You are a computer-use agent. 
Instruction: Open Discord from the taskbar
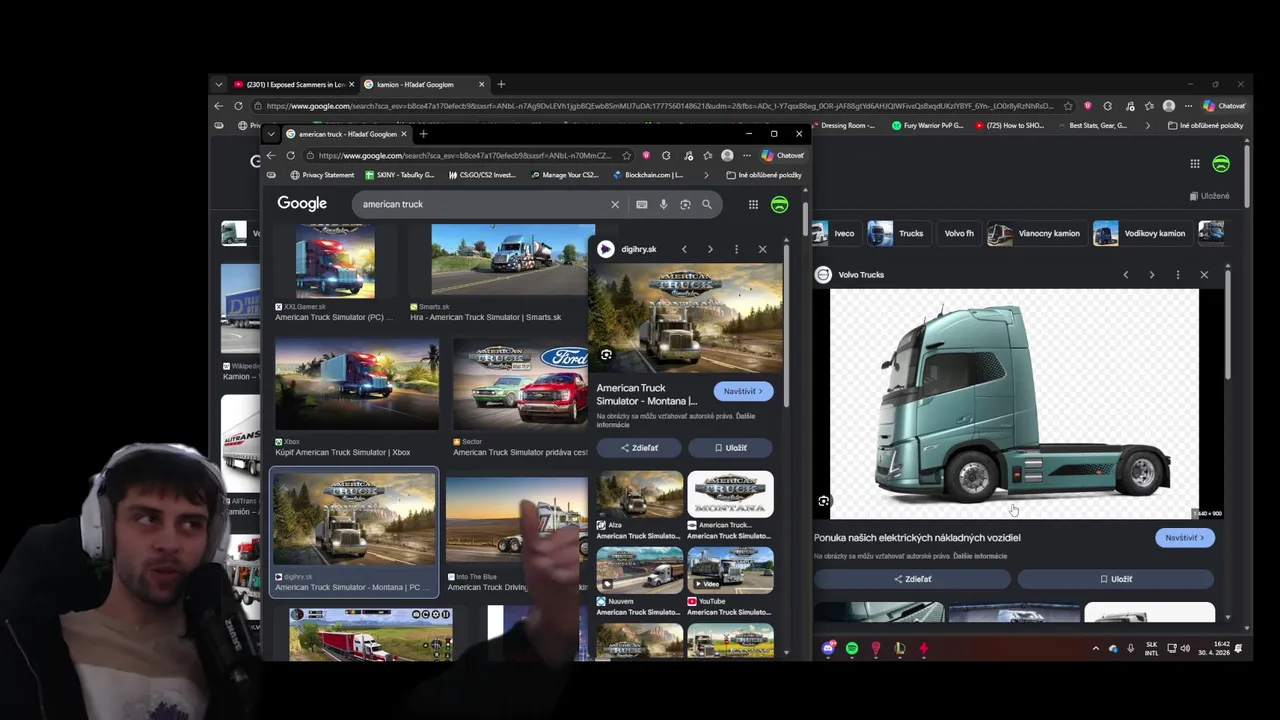point(828,648)
